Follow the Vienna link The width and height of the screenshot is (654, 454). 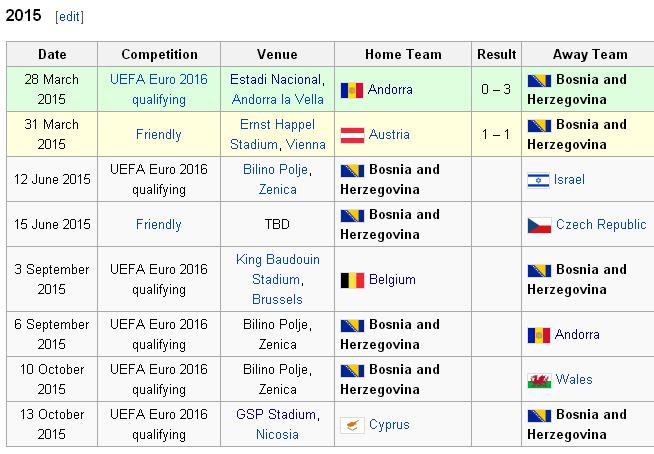(306, 144)
